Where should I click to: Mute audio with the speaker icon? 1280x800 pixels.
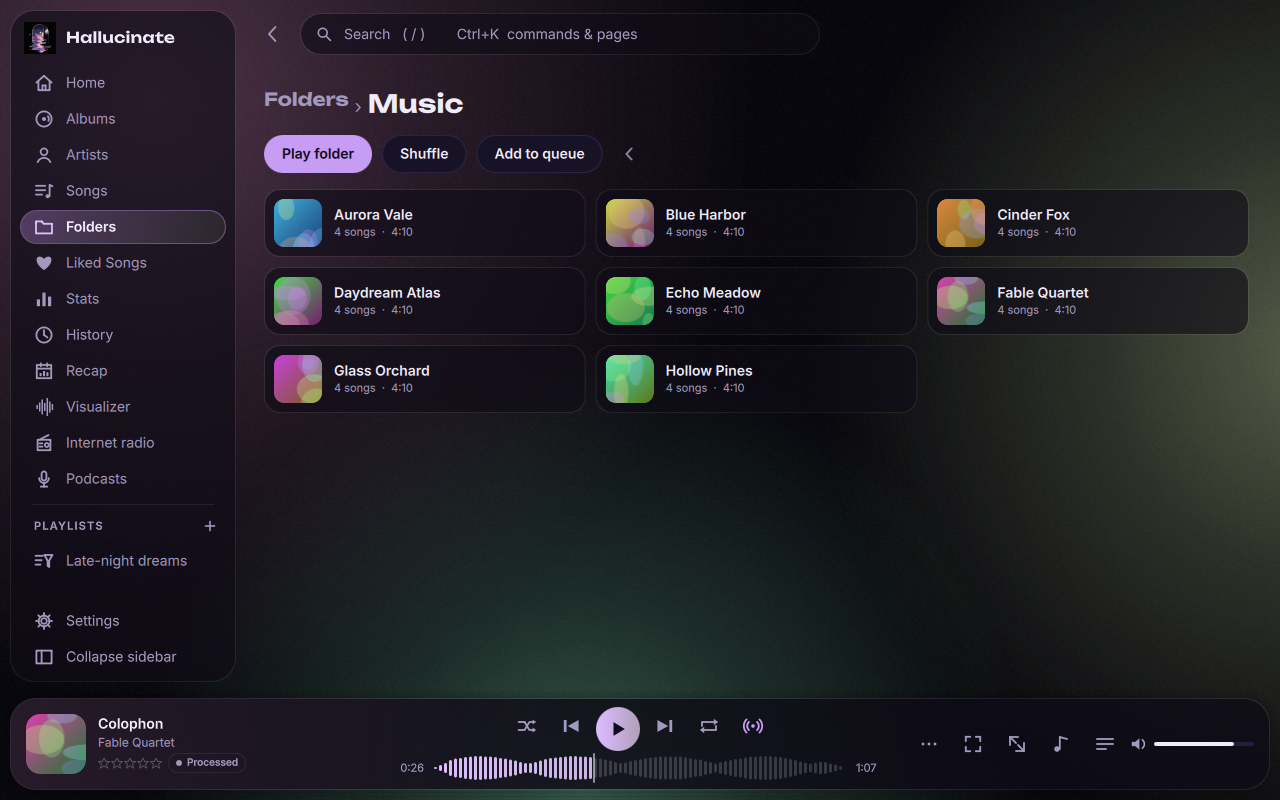1138,744
